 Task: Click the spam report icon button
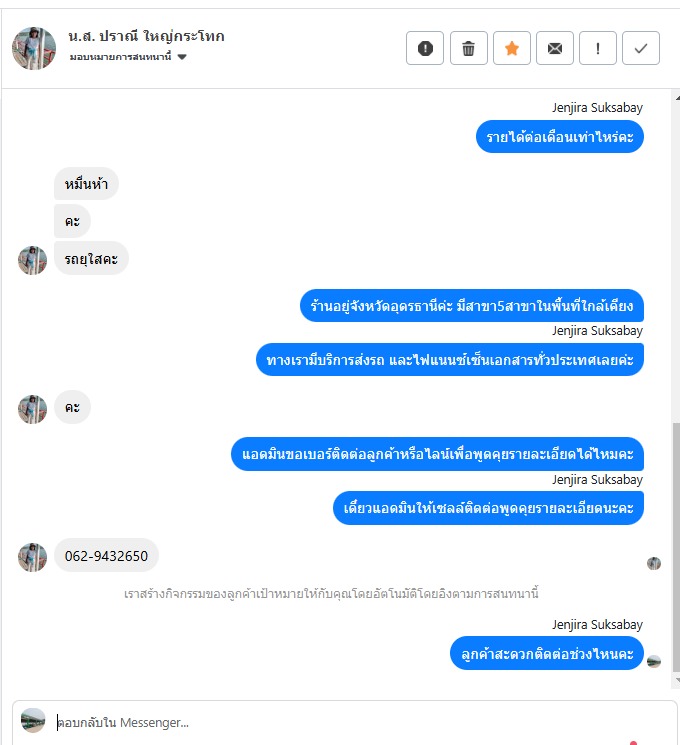point(425,48)
